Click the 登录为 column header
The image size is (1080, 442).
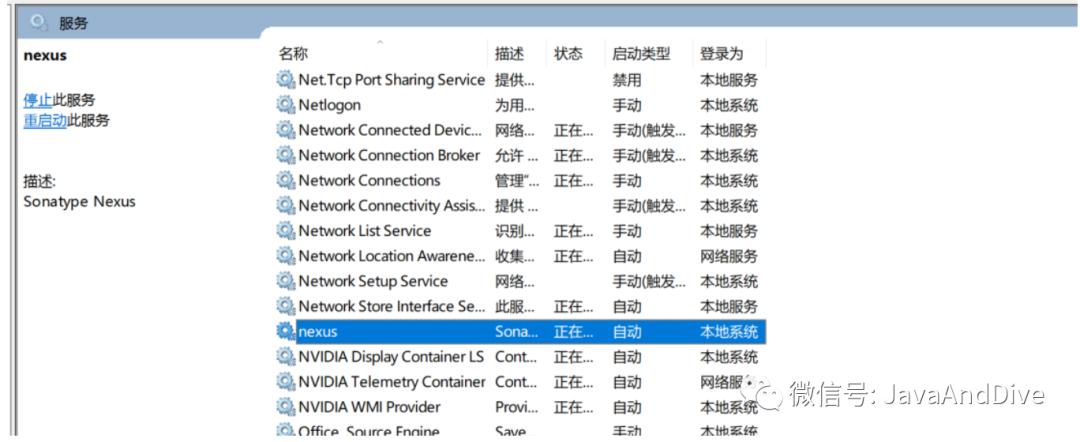(722, 54)
